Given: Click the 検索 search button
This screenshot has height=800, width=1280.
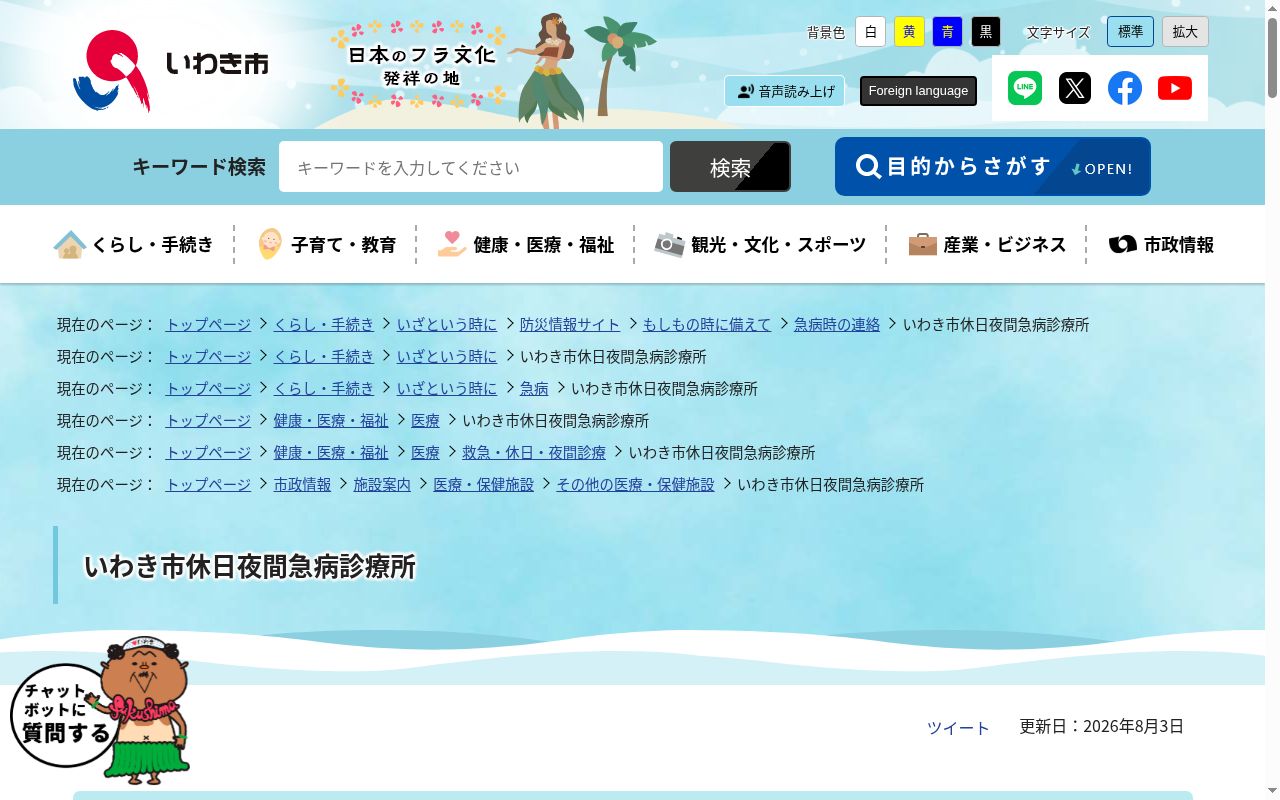Looking at the screenshot, I should point(730,167).
